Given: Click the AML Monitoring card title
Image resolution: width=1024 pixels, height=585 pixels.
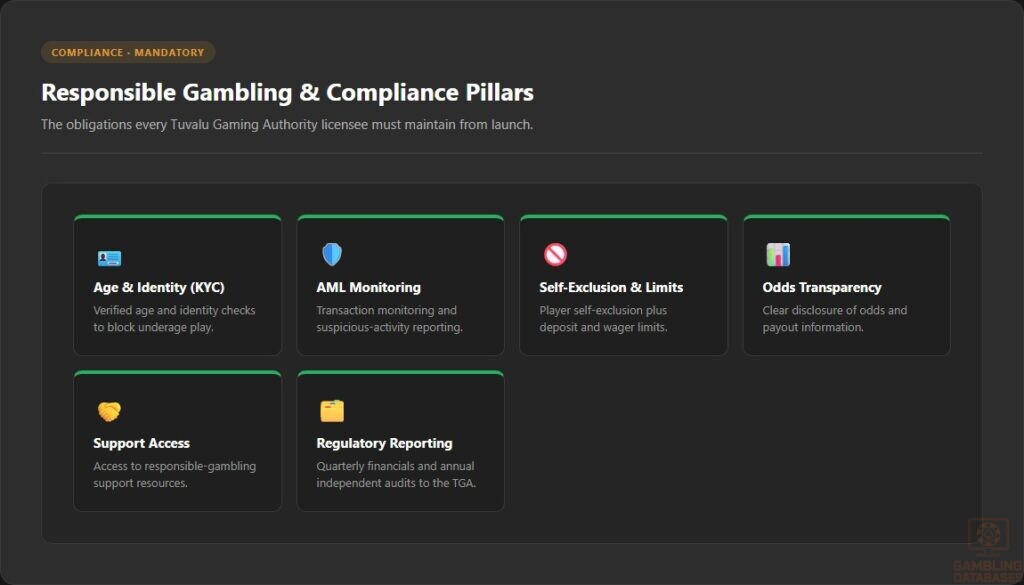Looking at the screenshot, I should point(368,287).
